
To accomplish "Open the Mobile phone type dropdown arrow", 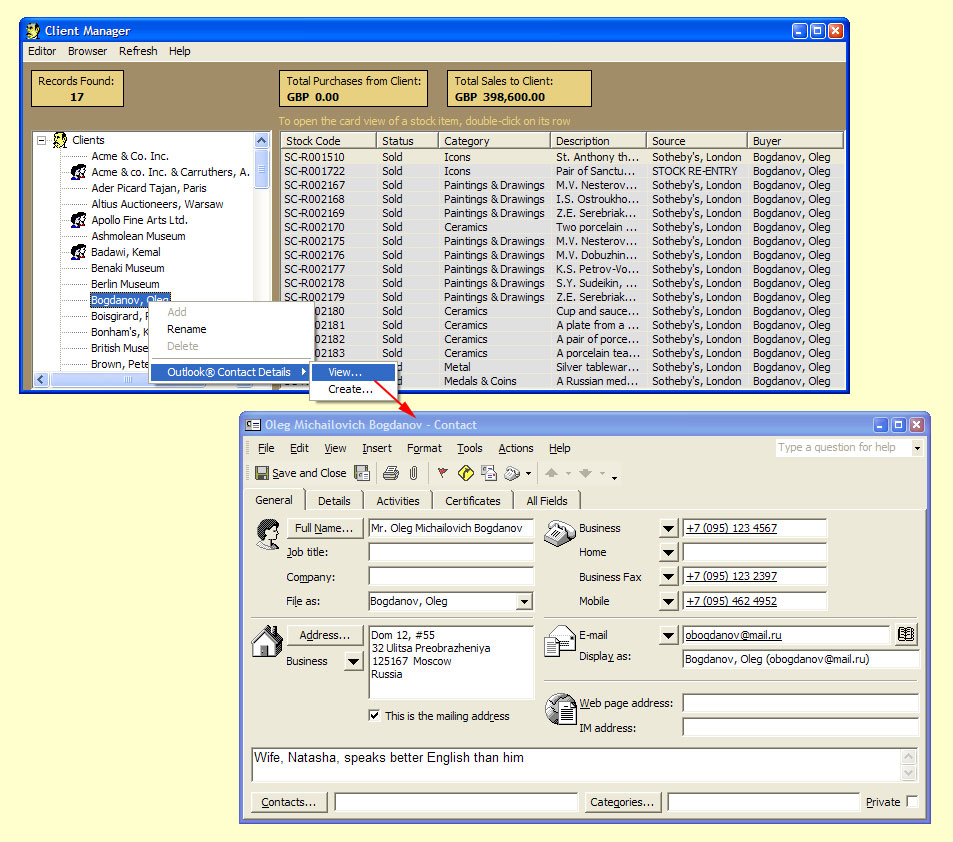I will pos(668,601).
